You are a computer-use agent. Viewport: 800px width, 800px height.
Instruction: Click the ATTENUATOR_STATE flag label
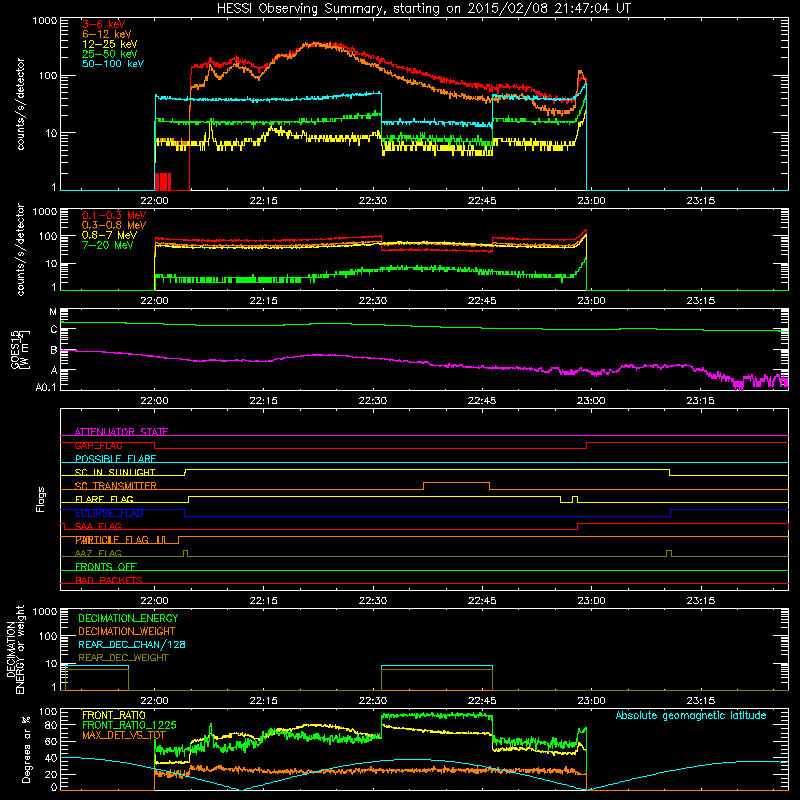point(121,432)
